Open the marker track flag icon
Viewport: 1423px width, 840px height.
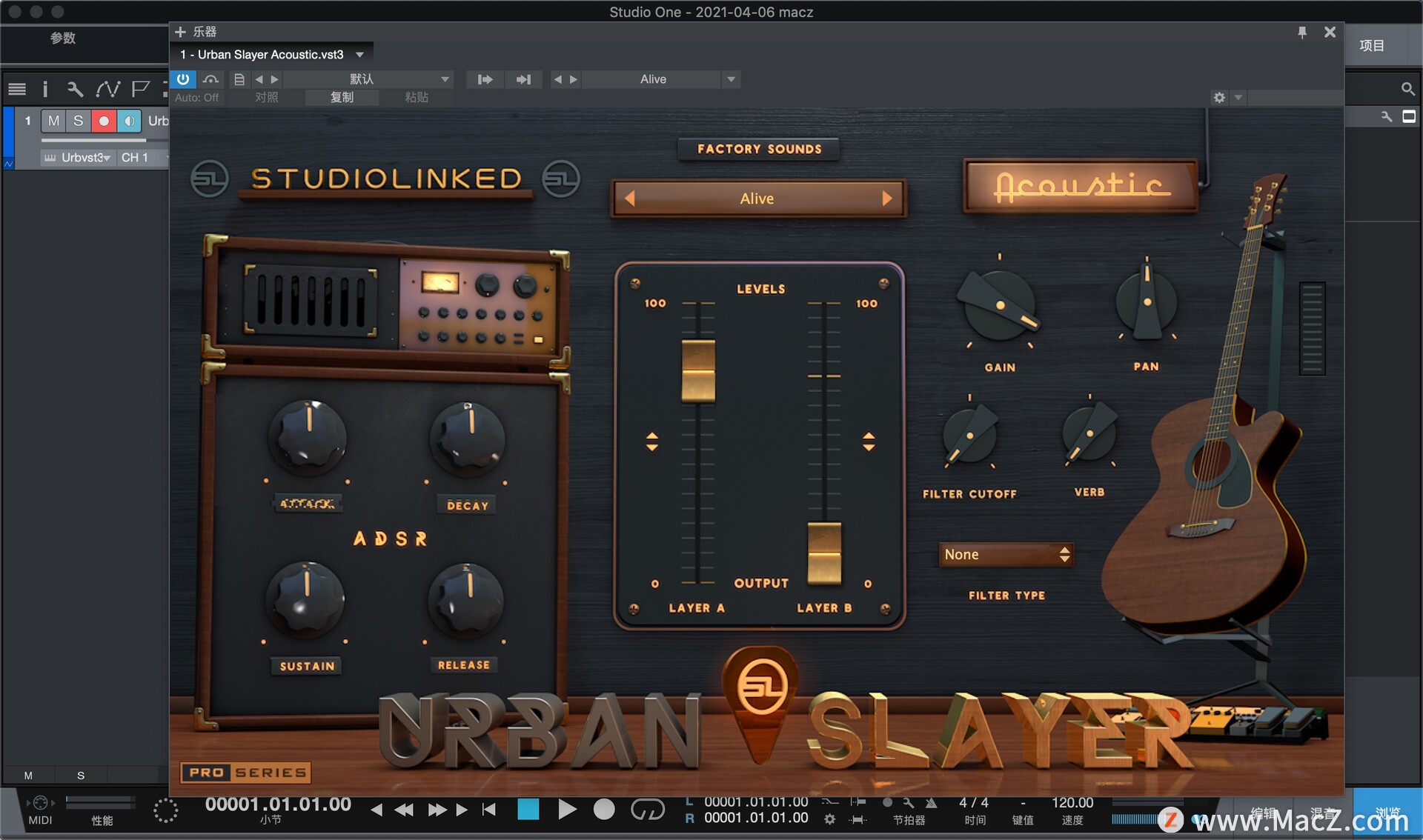tap(140, 90)
